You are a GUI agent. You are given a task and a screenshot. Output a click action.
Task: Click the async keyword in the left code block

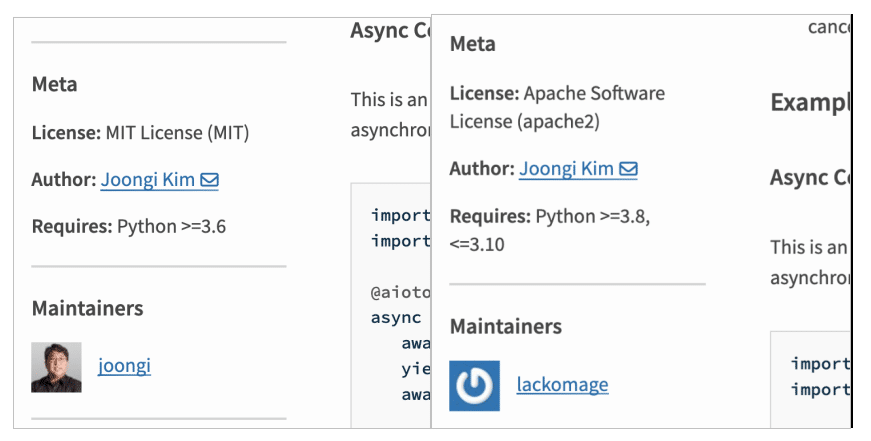[x=396, y=318]
